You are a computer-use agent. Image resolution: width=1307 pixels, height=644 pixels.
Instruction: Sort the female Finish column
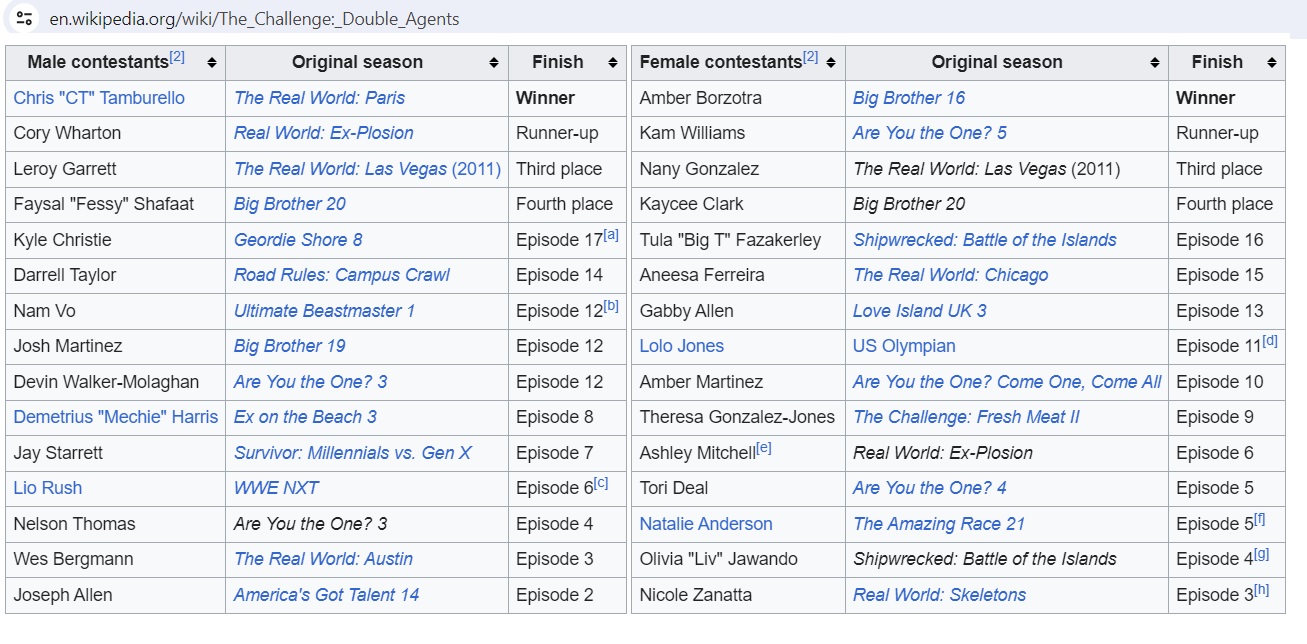tap(1272, 63)
